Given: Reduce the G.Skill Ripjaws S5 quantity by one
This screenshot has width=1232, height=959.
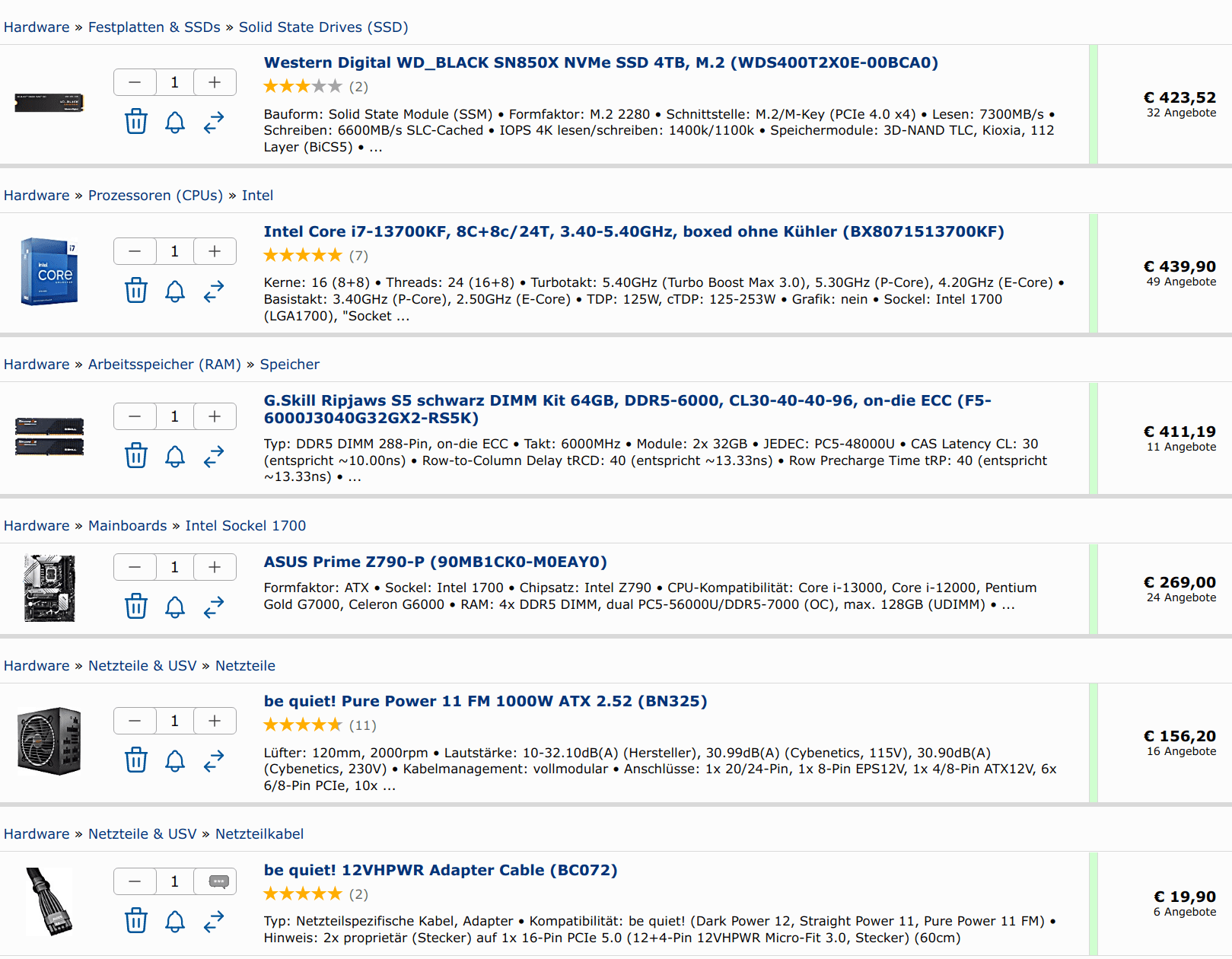Looking at the screenshot, I should (135, 416).
